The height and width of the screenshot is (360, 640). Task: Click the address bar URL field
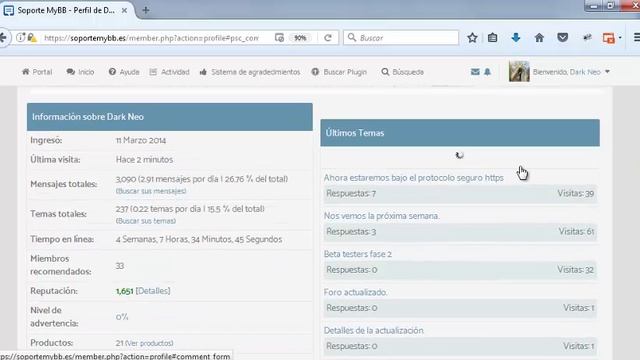tap(151, 38)
